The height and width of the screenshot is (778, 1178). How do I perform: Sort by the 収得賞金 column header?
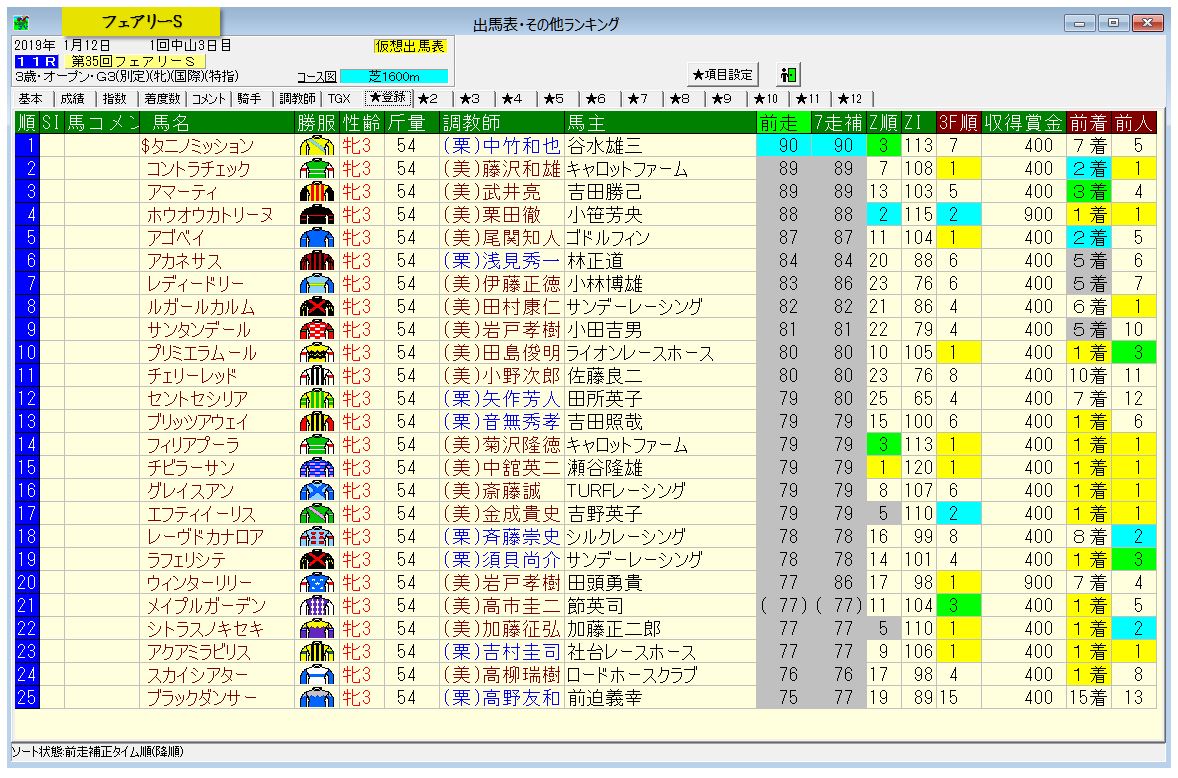click(1024, 122)
